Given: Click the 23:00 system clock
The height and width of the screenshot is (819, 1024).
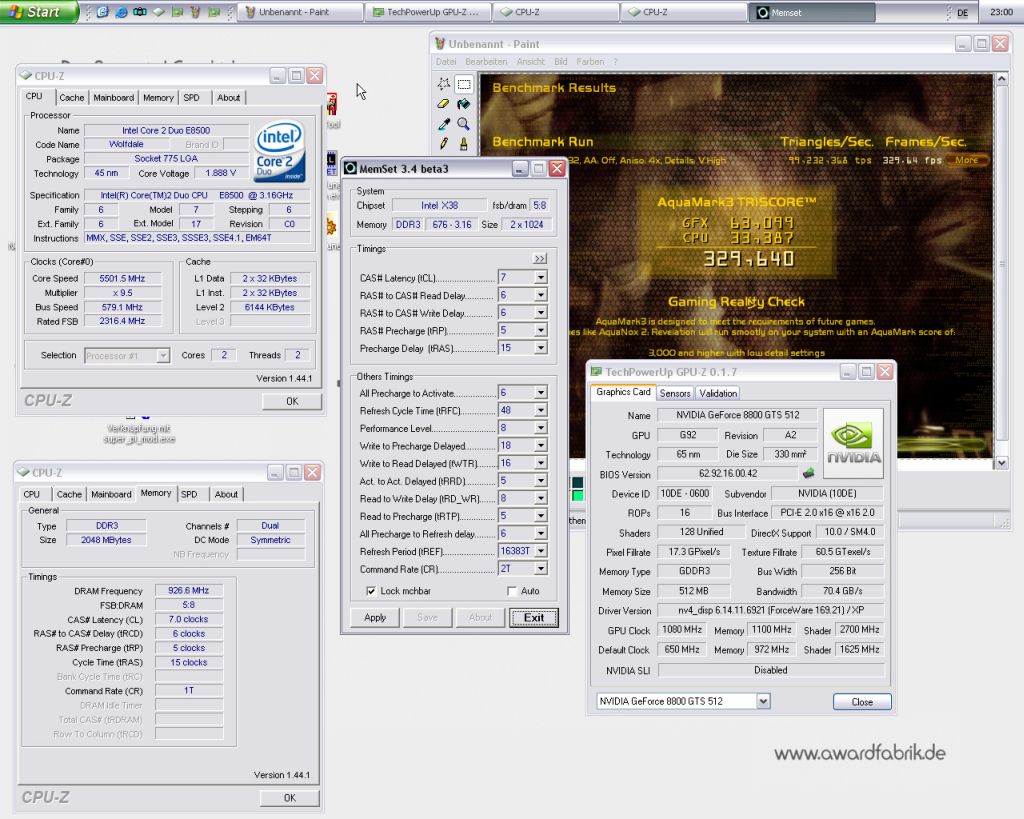Looking at the screenshot, I should coord(1001,12).
